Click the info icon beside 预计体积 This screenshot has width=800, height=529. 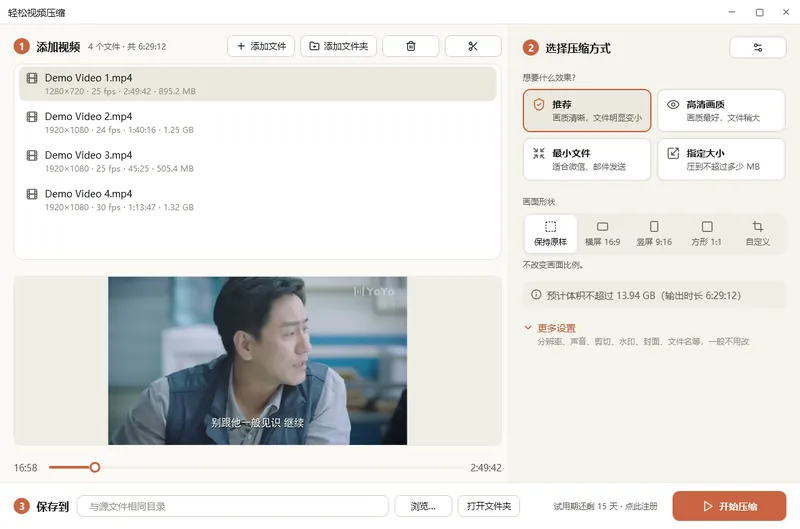click(536, 295)
